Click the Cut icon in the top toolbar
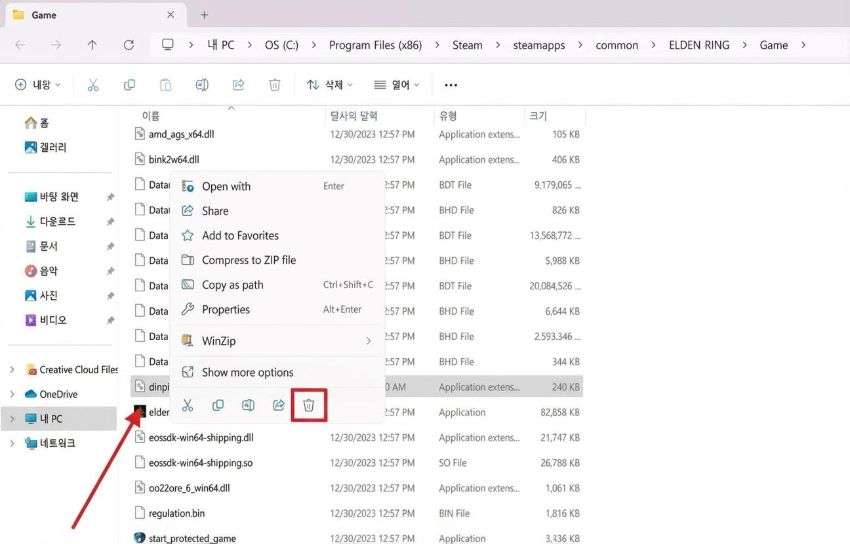Image resolution: width=850 pixels, height=544 pixels. click(x=93, y=85)
